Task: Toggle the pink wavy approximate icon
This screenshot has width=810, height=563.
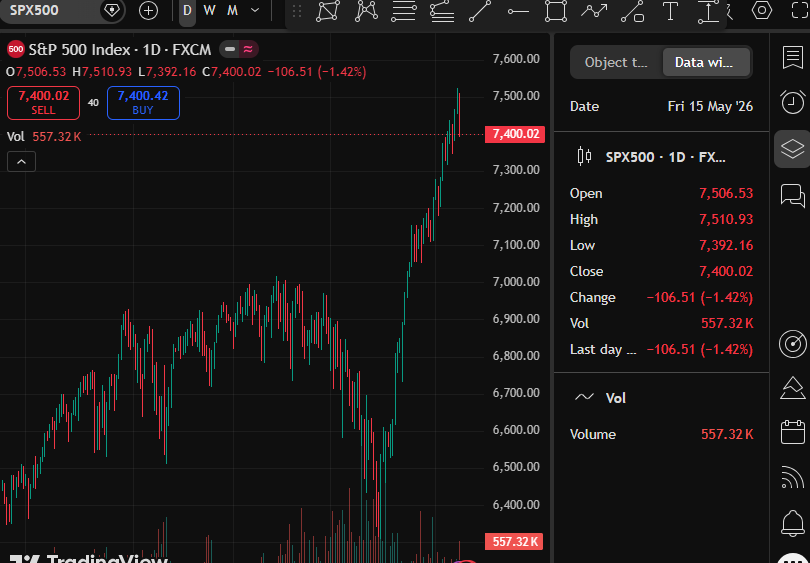Action: click(x=248, y=49)
